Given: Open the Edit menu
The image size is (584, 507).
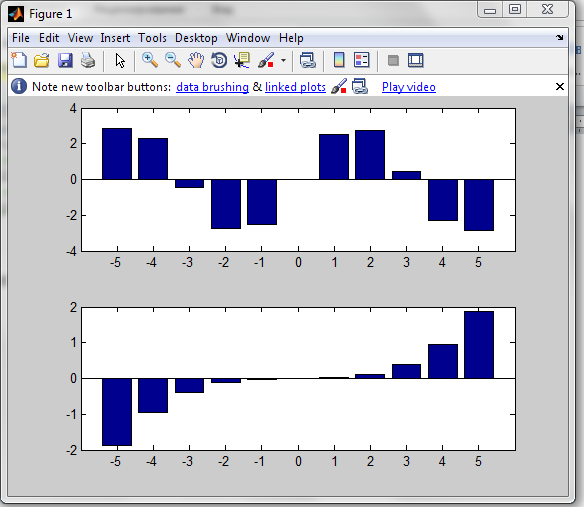Looking at the screenshot, I should (49, 38).
